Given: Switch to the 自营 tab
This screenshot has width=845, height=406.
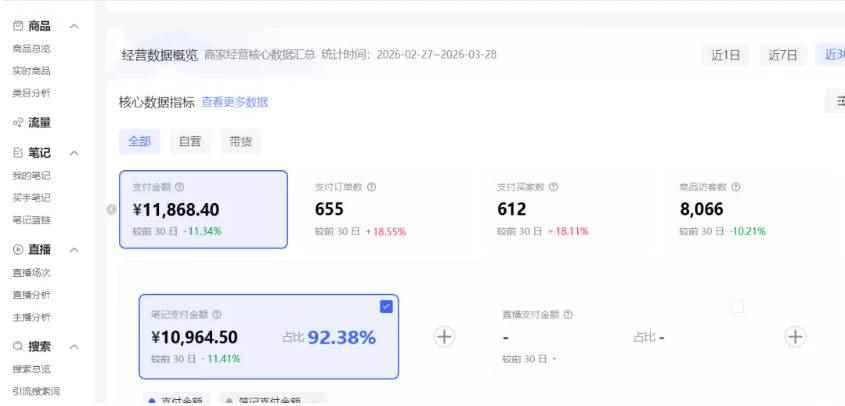Looking at the screenshot, I should click(x=190, y=141).
